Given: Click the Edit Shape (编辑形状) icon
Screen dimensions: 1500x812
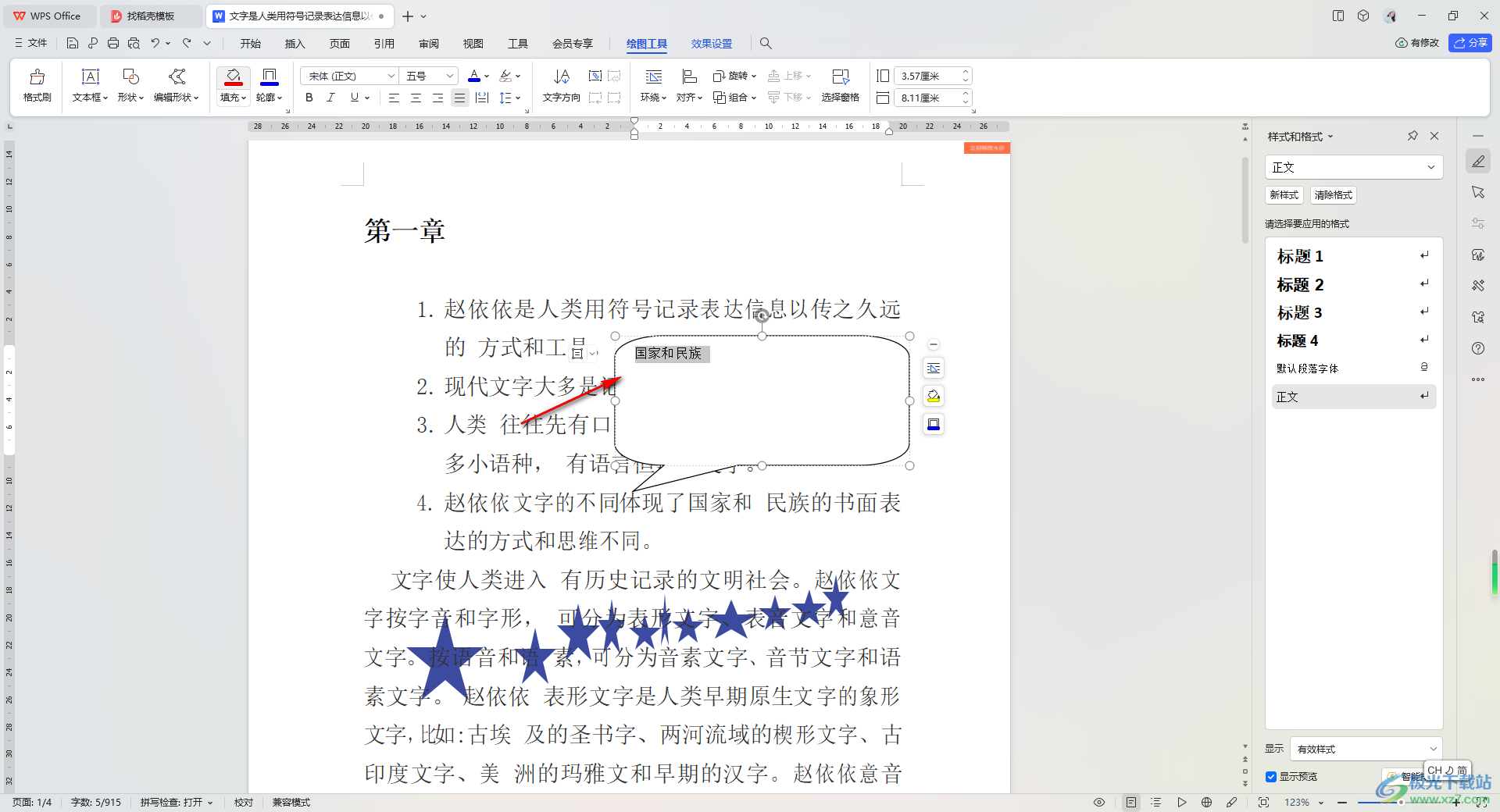Looking at the screenshot, I should pyautogui.click(x=177, y=77).
